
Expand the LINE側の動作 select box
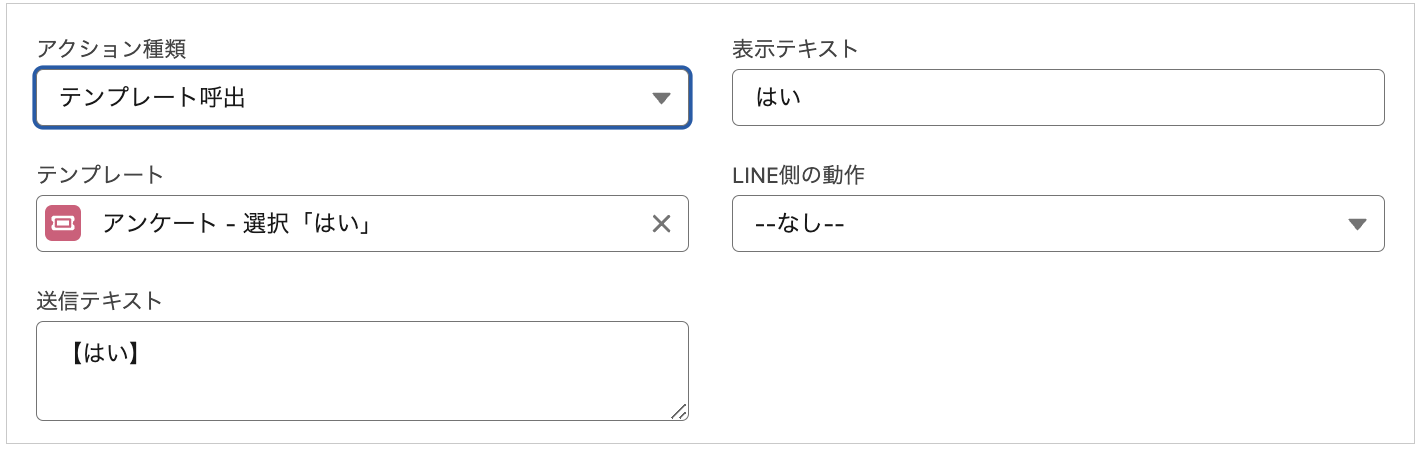tap(1057, 224)
